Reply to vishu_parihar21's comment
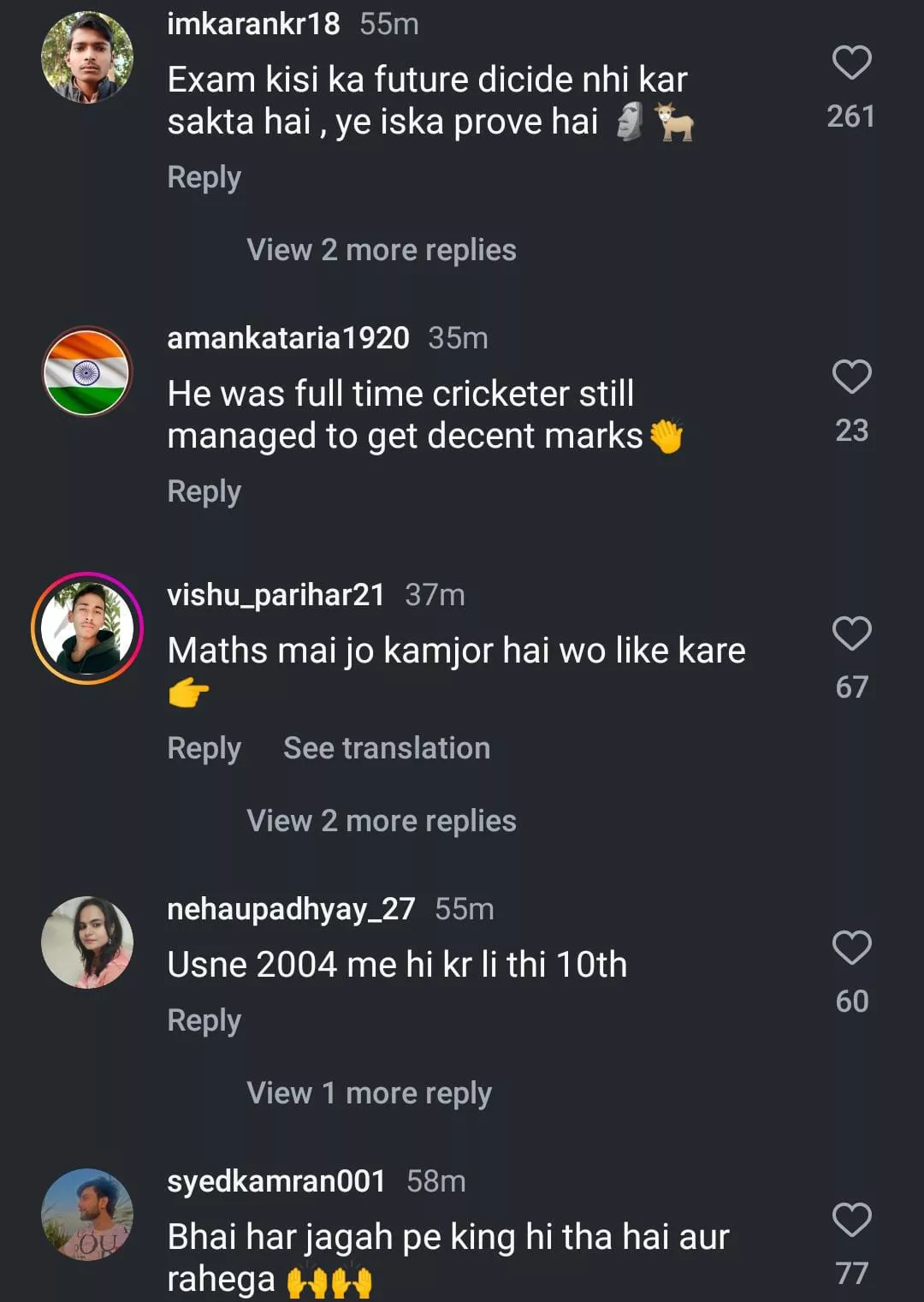Screen dimensions: 924x1302 click(x=204, y=748)
